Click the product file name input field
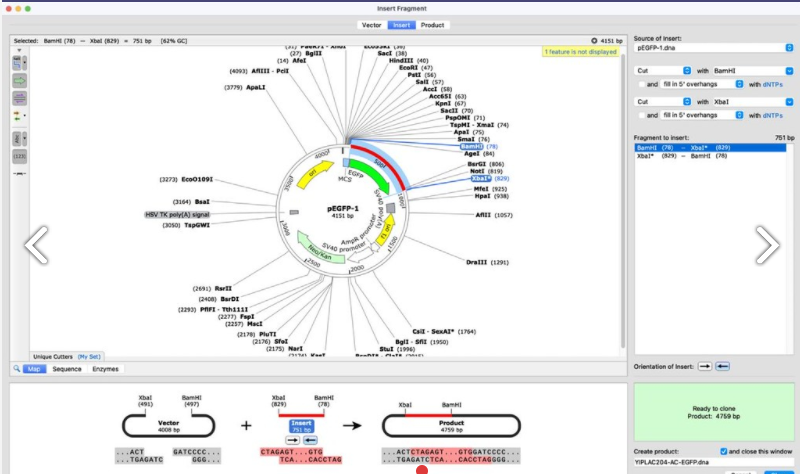800x474 pixels. pos(714,462)
